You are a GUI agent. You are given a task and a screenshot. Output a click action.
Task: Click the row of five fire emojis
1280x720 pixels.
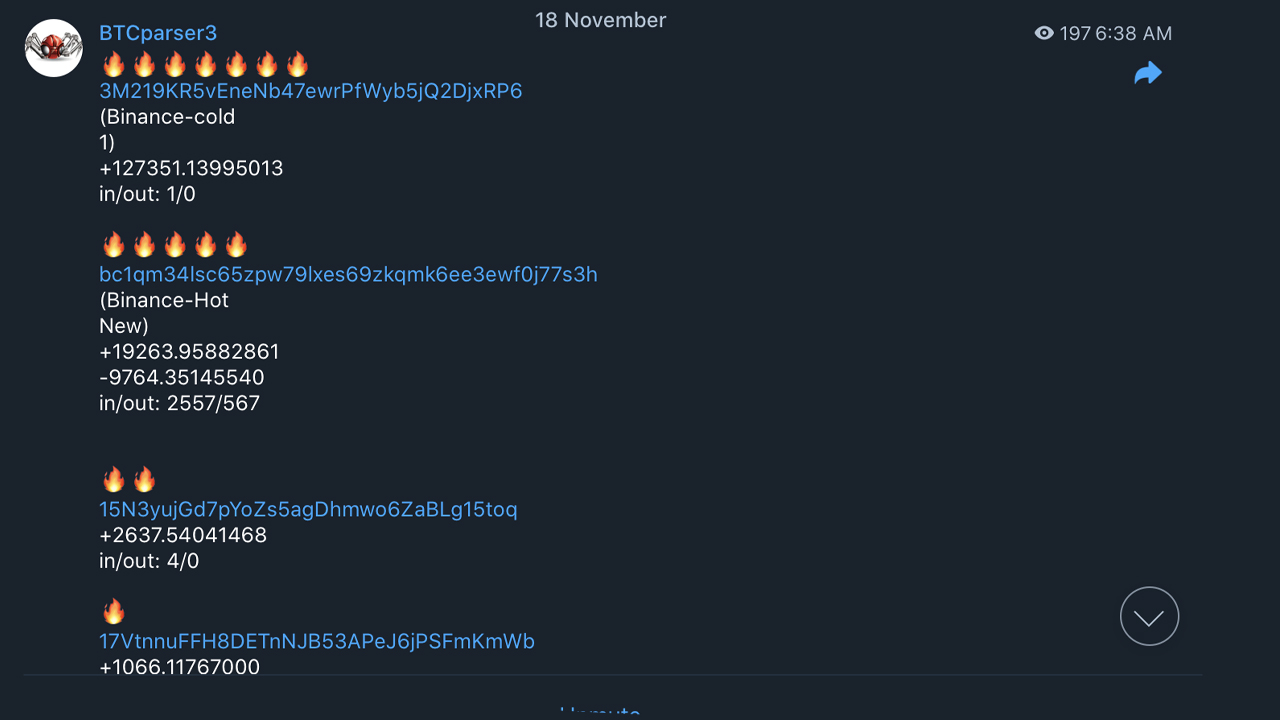[x=174, y=245]
